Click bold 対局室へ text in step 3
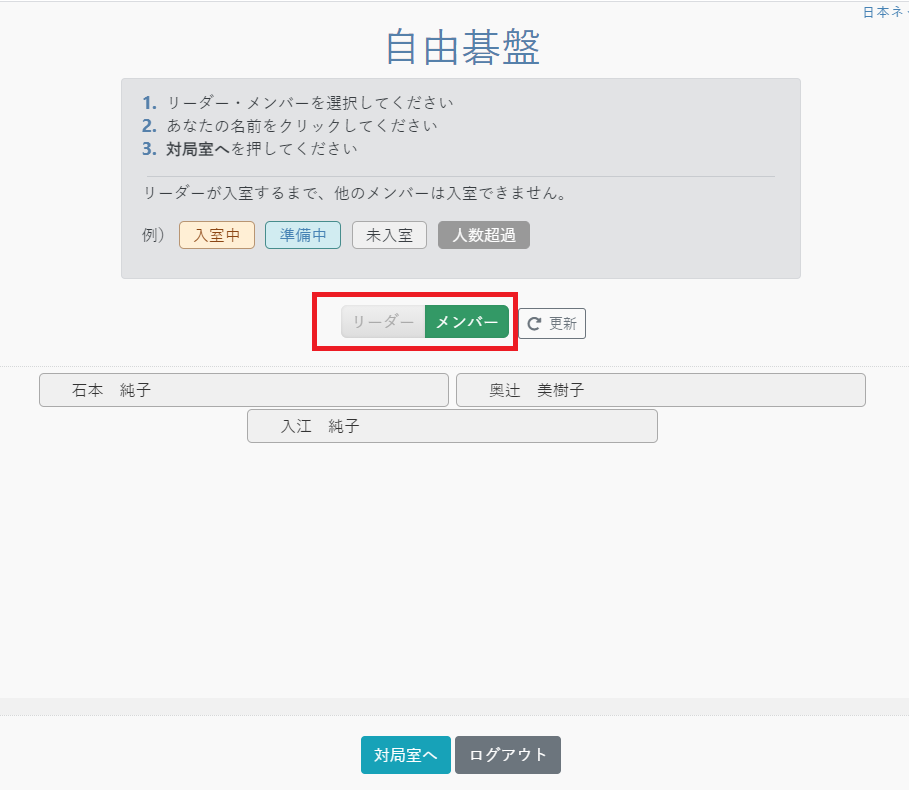The image size is (909, 790). tap(198, 149)
